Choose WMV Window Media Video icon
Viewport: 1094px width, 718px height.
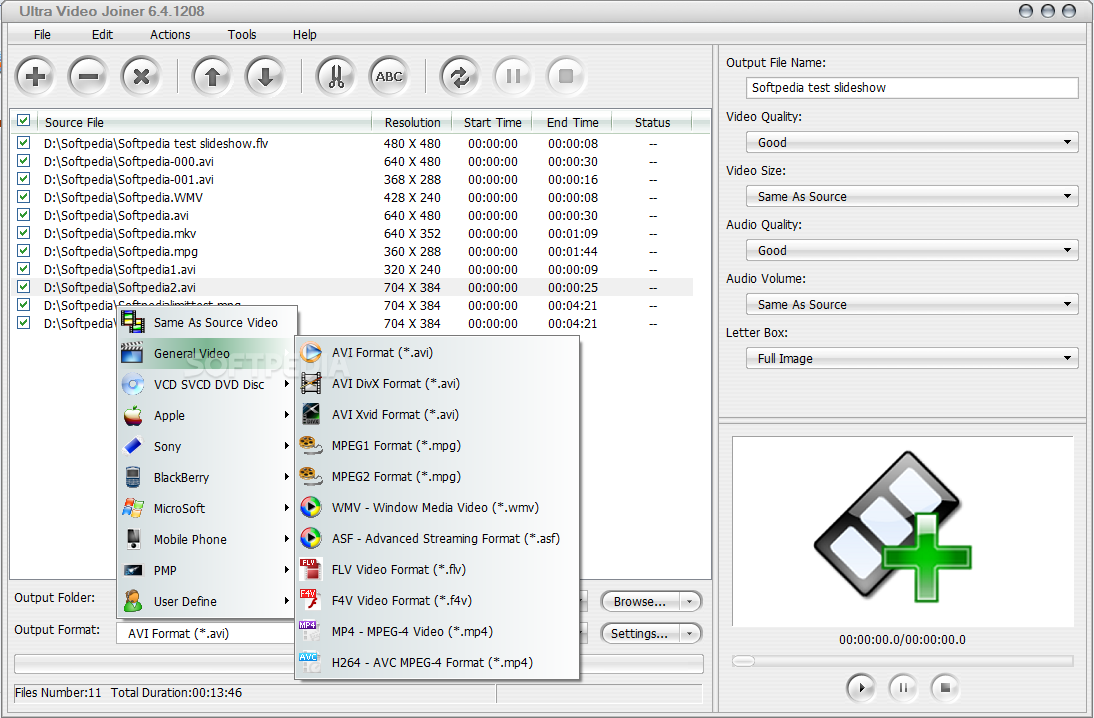[x=310, y=507]
